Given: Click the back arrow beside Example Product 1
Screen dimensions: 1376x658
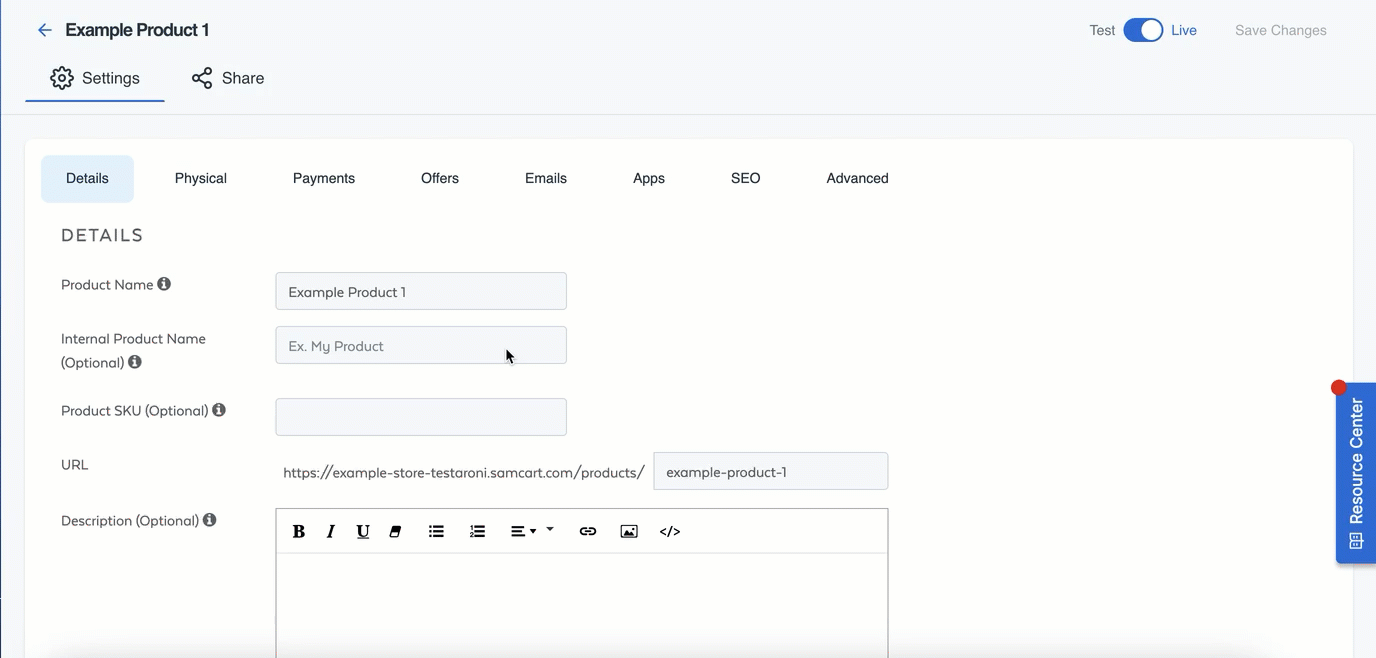Looking at the screenshot, I should pyautogui.click(x=44, y=30).
